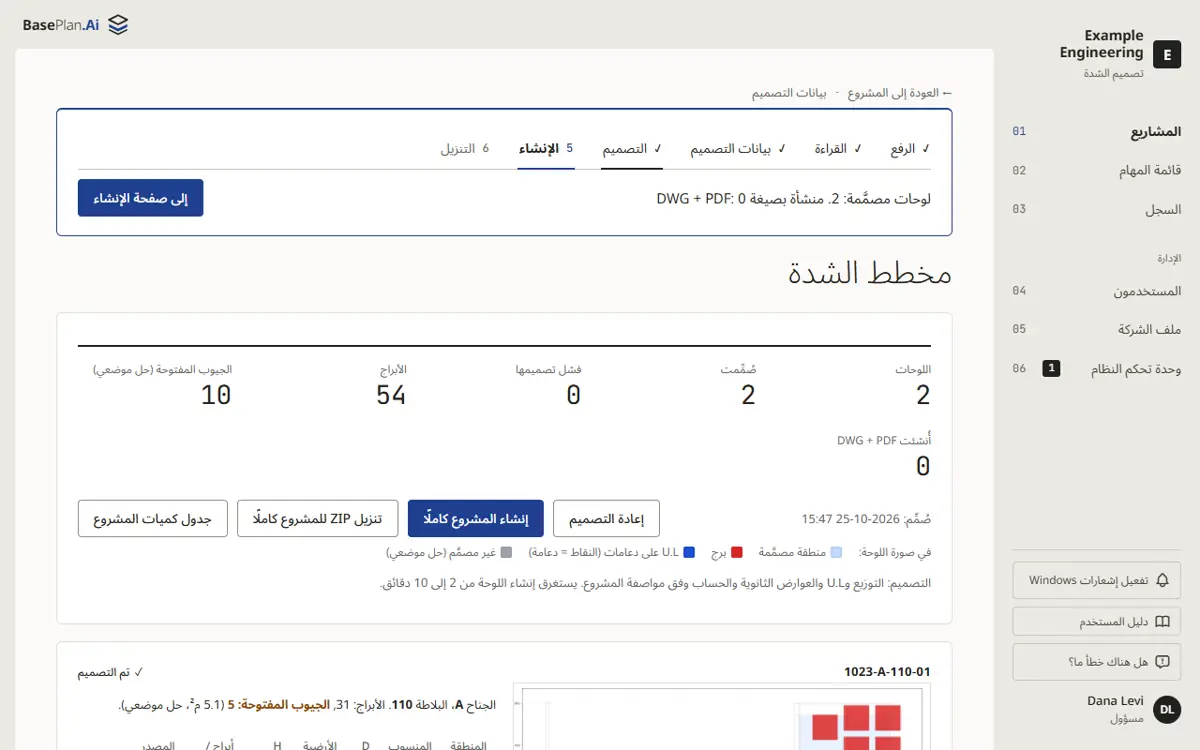This screenshot has height=750, width=1200.
Task: Click the blue U.L legend swatch
Action: (689, 552)
